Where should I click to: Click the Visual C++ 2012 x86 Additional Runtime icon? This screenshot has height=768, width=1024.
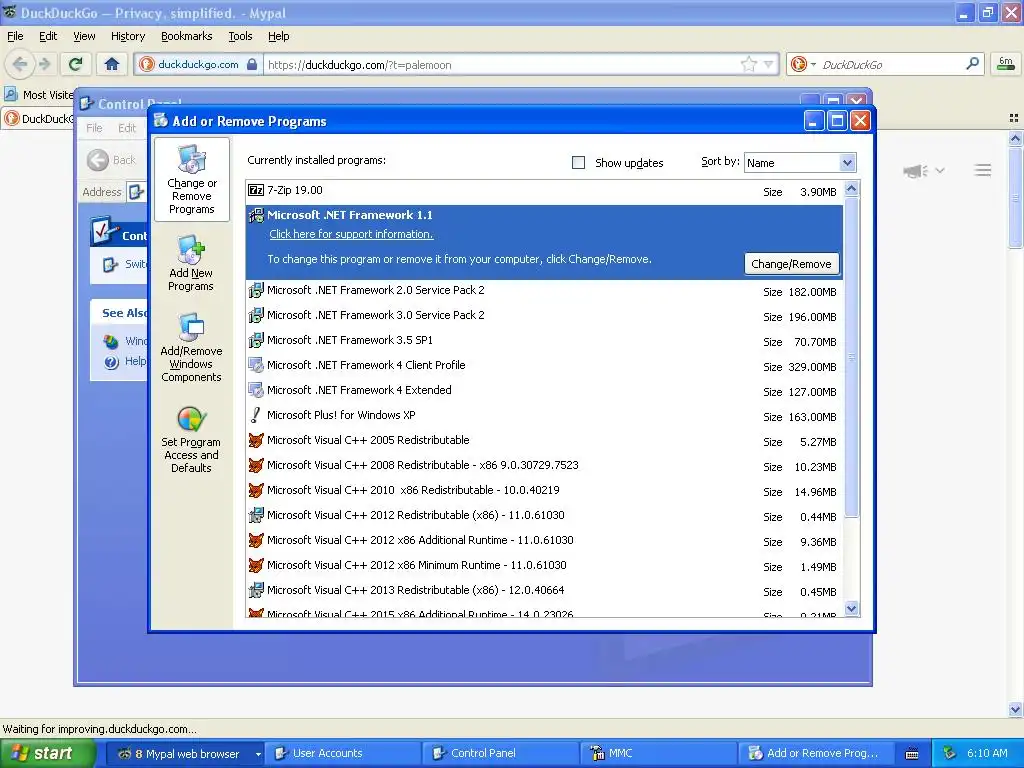(256, 540)
